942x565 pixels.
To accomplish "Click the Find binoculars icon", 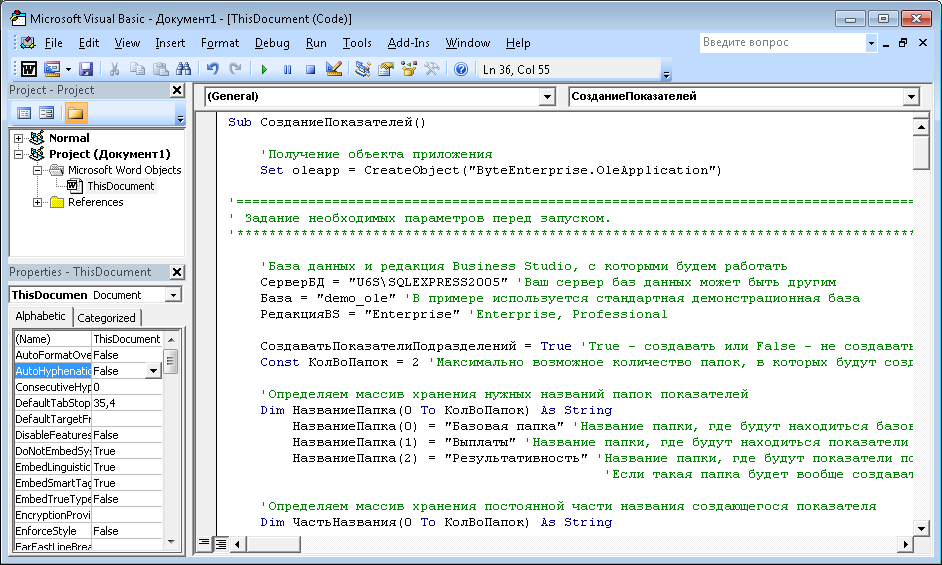I will click(x=183, y=69).
